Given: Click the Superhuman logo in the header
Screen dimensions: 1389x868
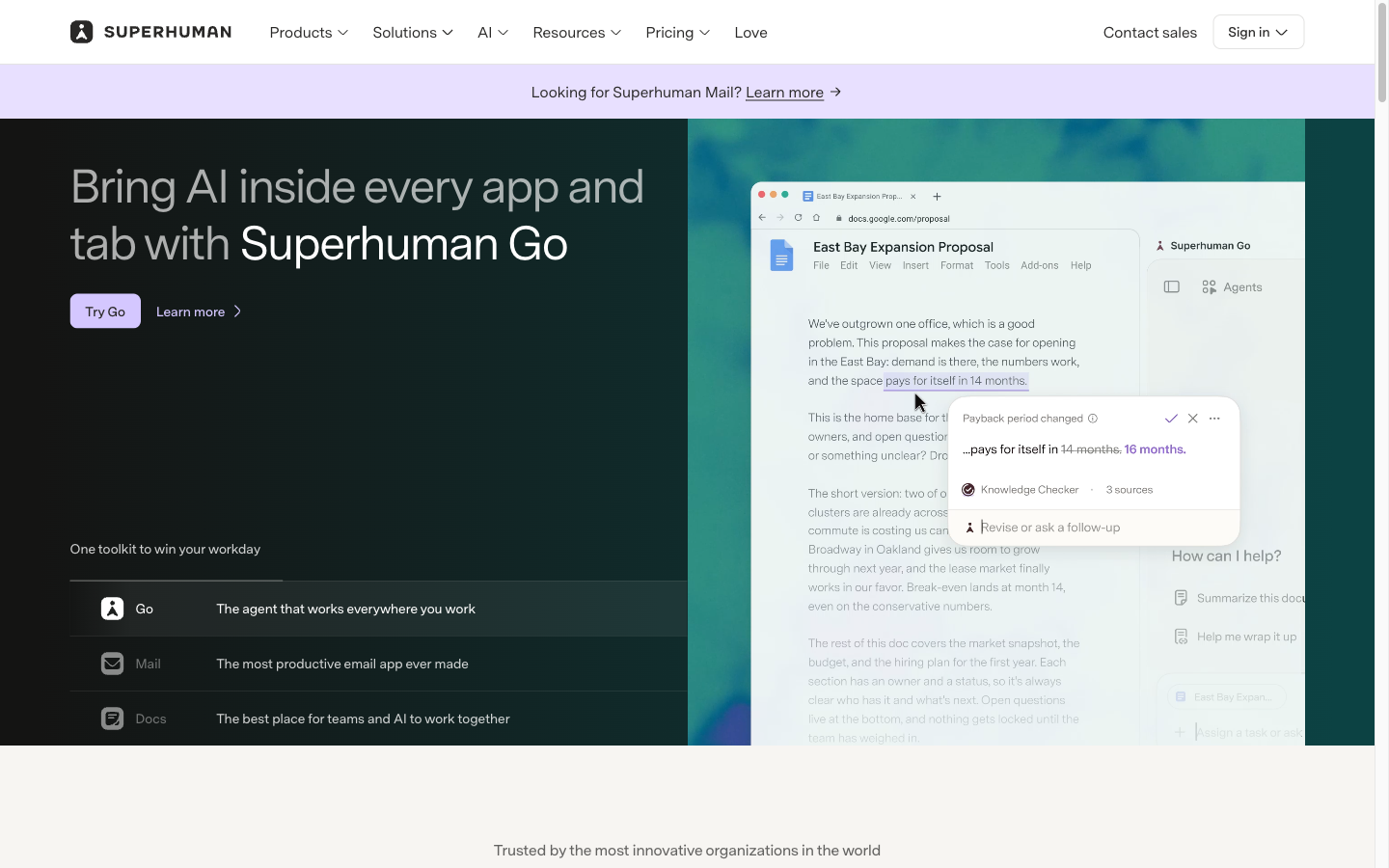Looking at the screenshot, I should (150, 32).
